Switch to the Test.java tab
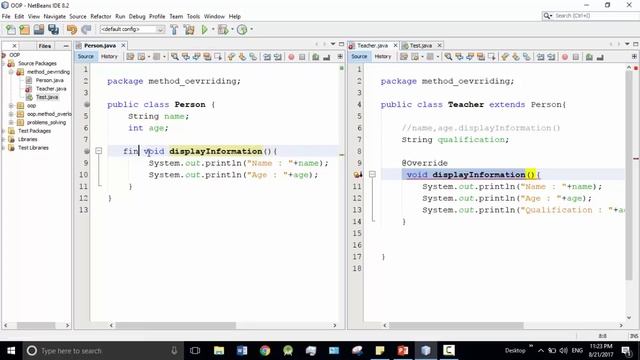640x360 pixels. coord(420,45)
